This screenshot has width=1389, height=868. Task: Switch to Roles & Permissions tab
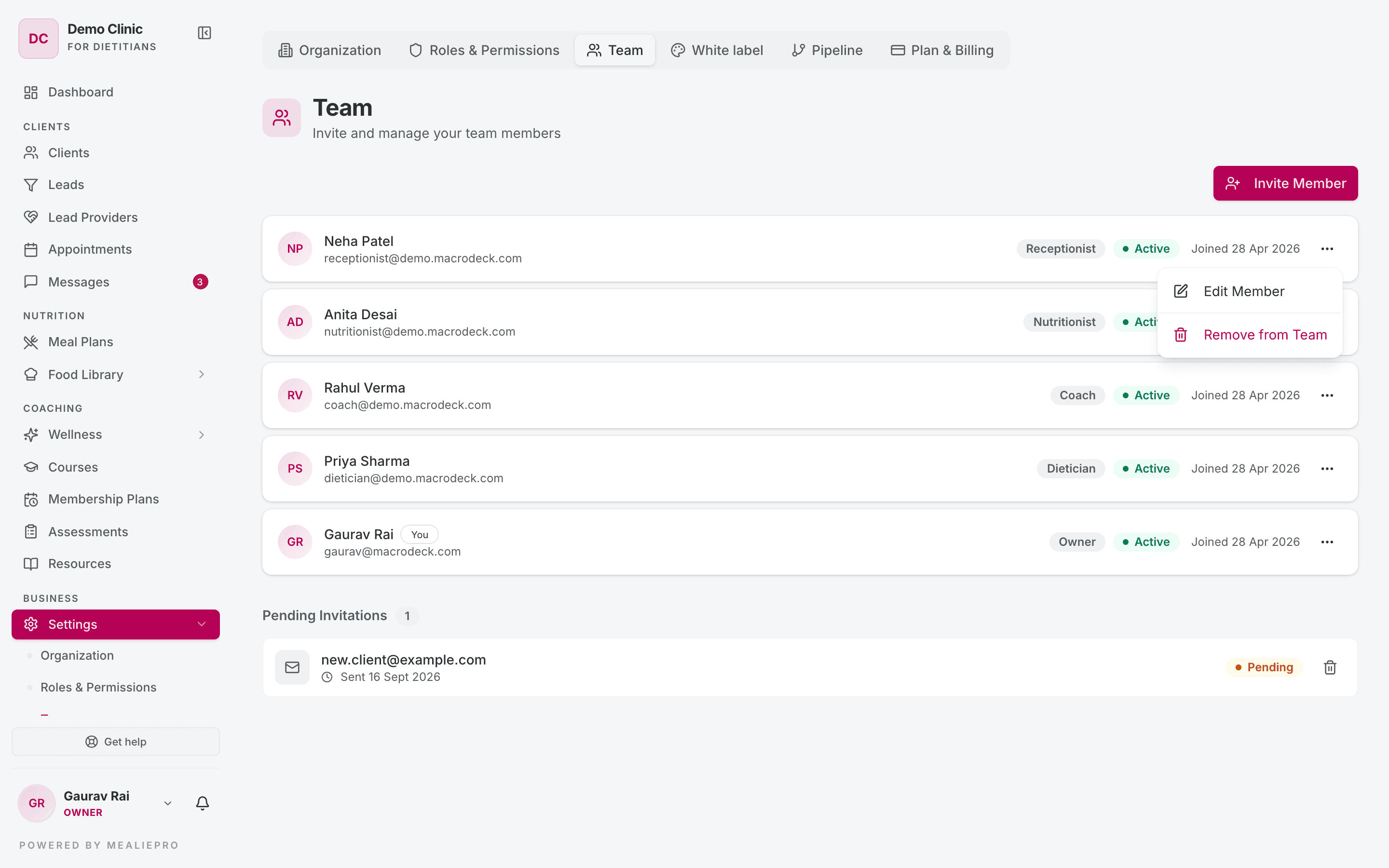click(x=484, y=51)
